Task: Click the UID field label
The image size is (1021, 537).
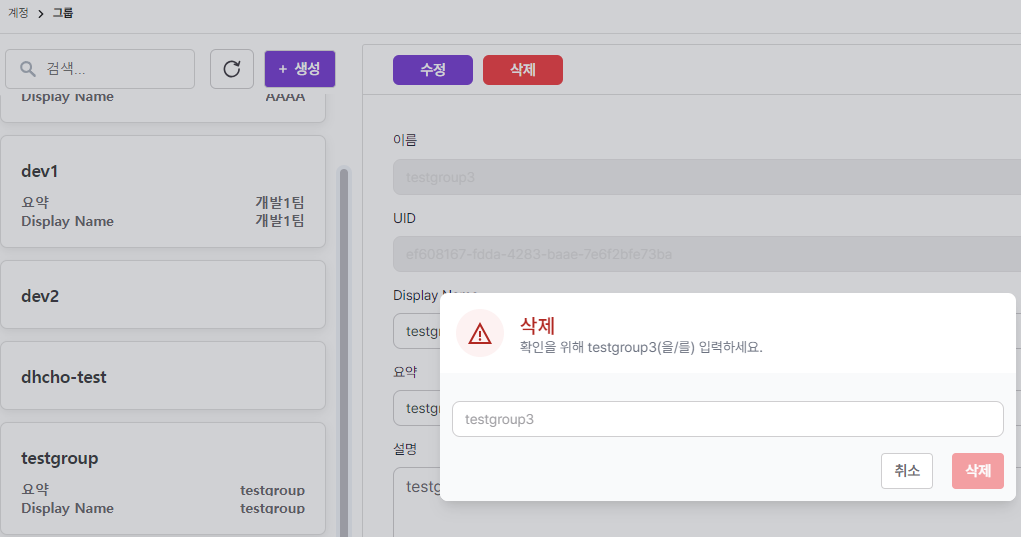Action: tap(404, 218)
